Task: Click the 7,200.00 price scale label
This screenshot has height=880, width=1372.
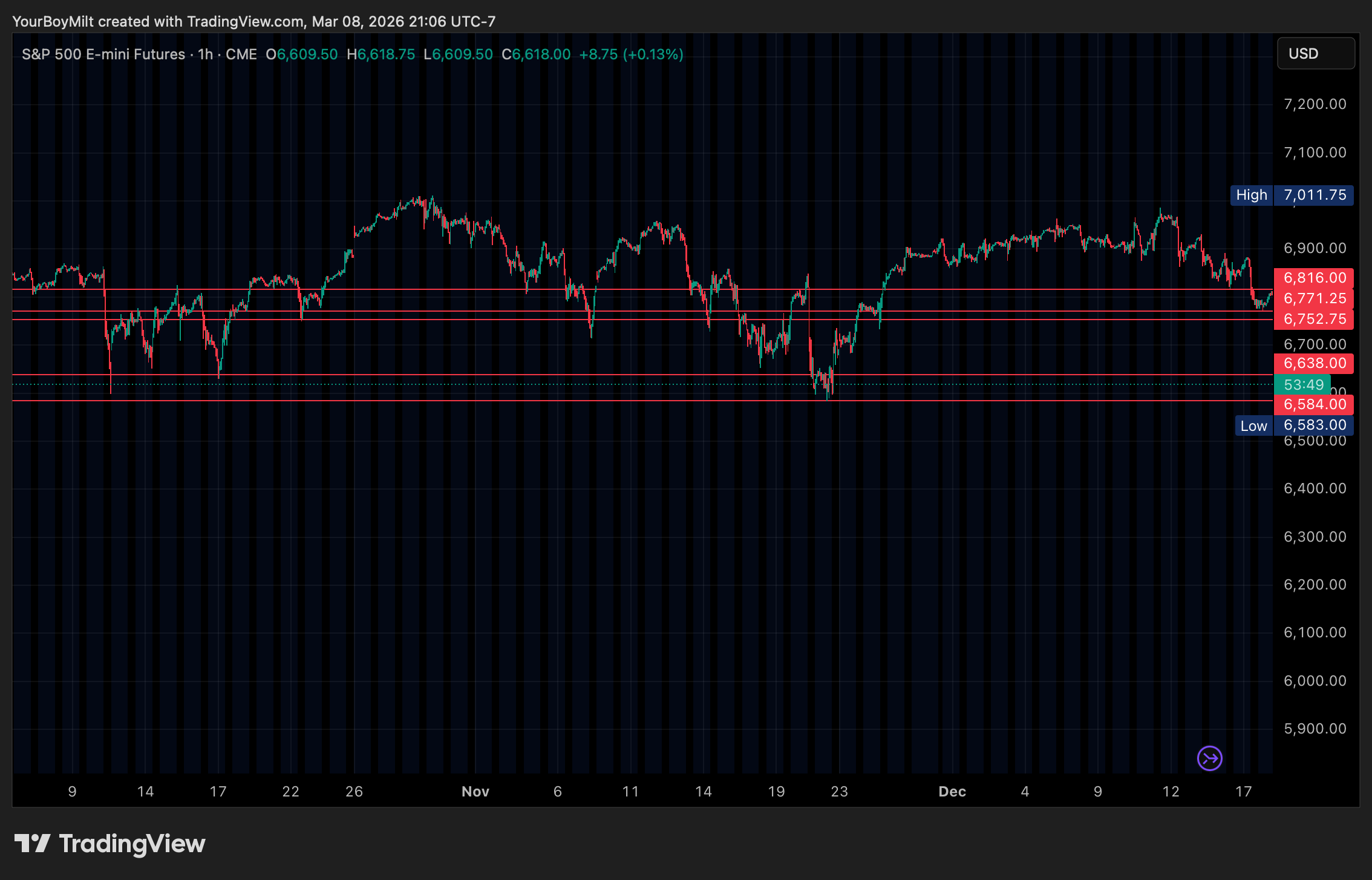Action: (1315, 104)
